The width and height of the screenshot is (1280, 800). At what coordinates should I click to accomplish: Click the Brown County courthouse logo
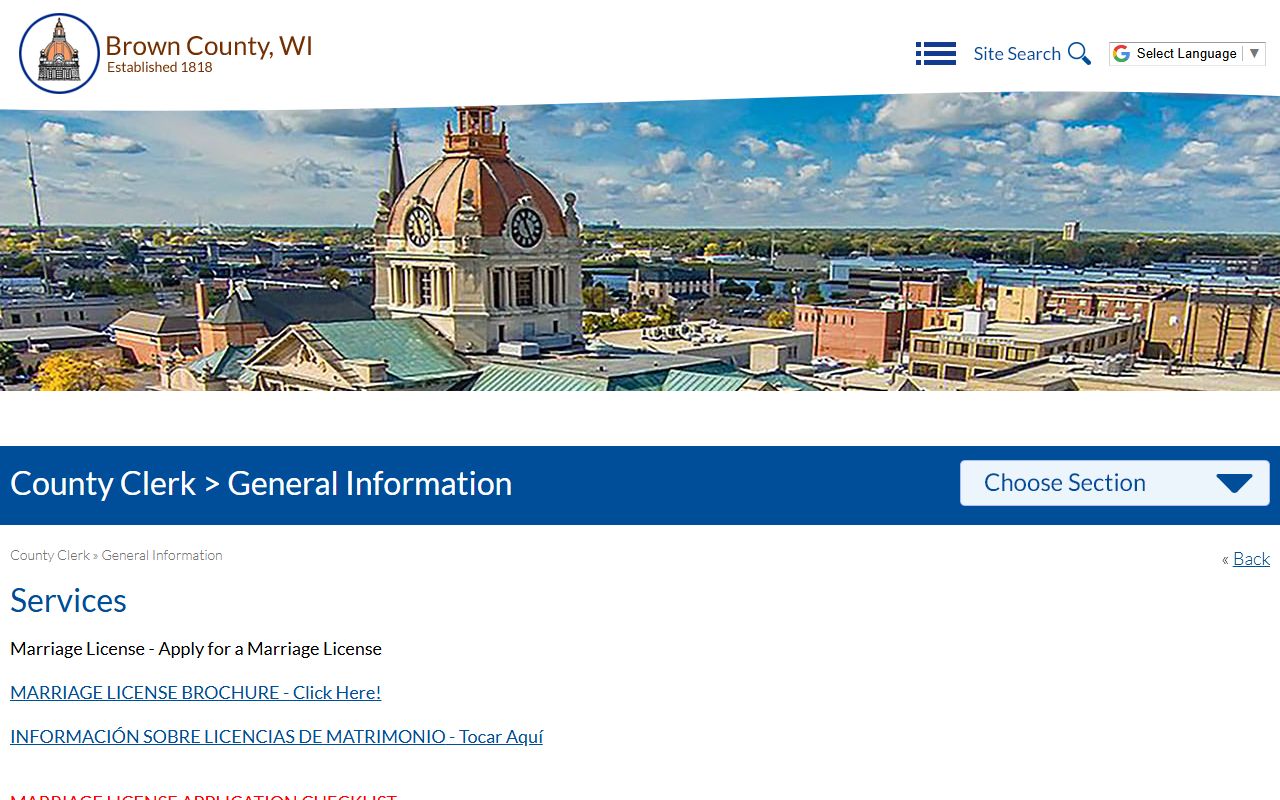pyautogui.click(x=59, y=54)
